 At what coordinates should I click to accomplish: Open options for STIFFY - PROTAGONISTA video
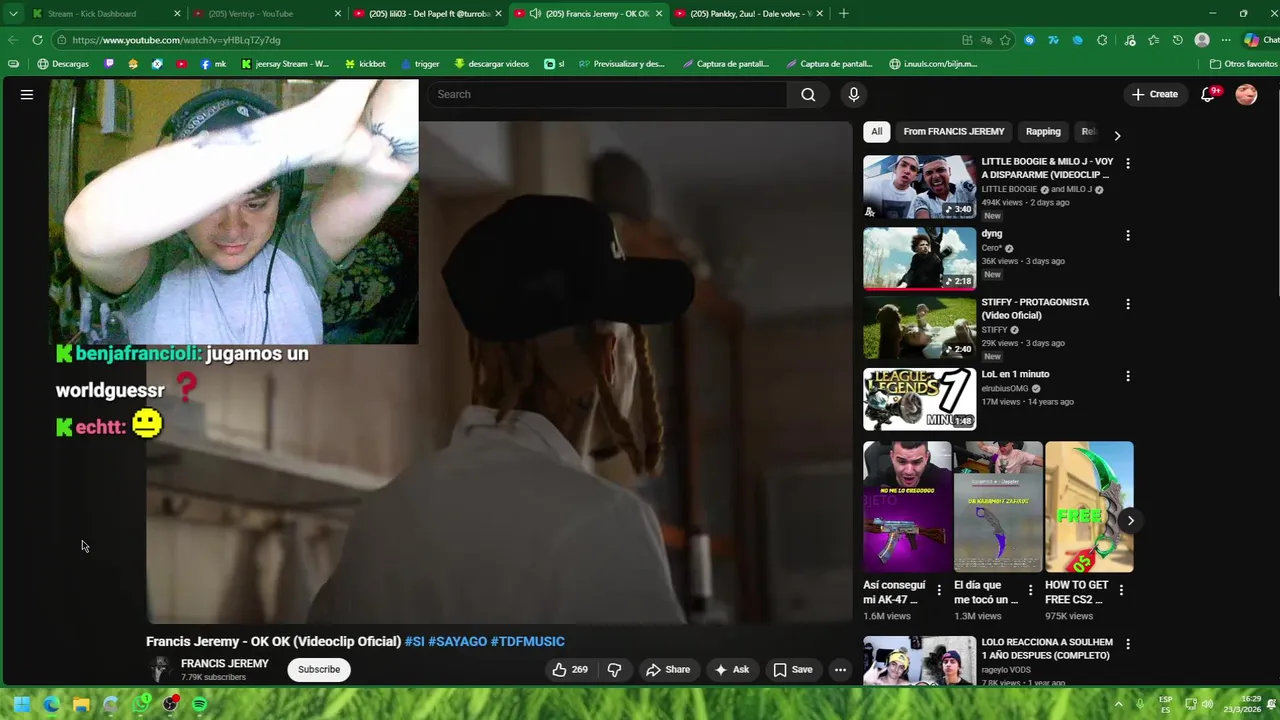point(1128,304)
